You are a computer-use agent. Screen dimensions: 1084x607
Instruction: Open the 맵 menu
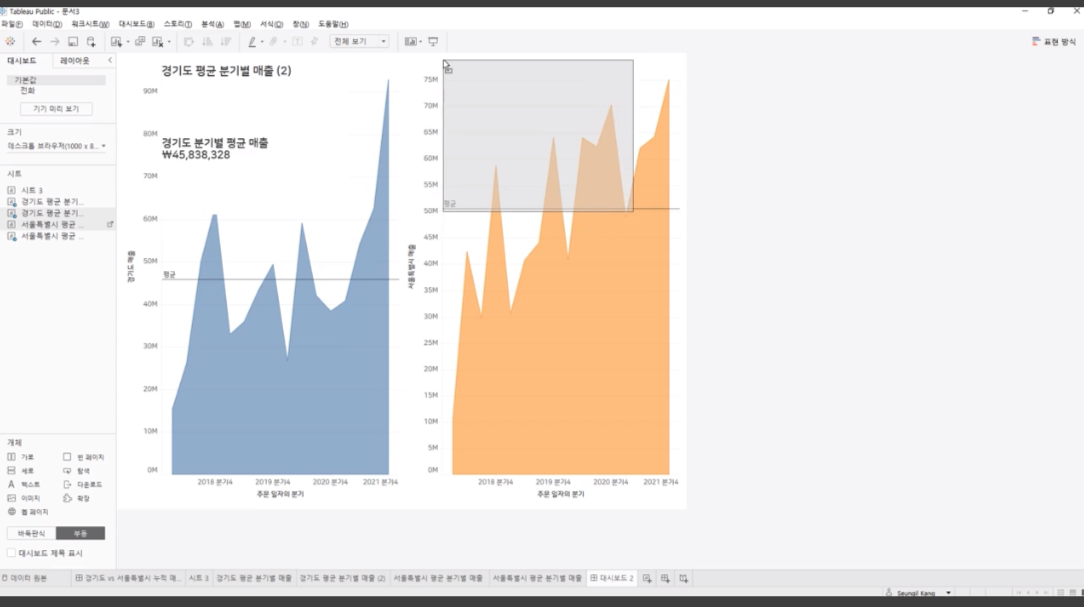[x=242, y=24]
